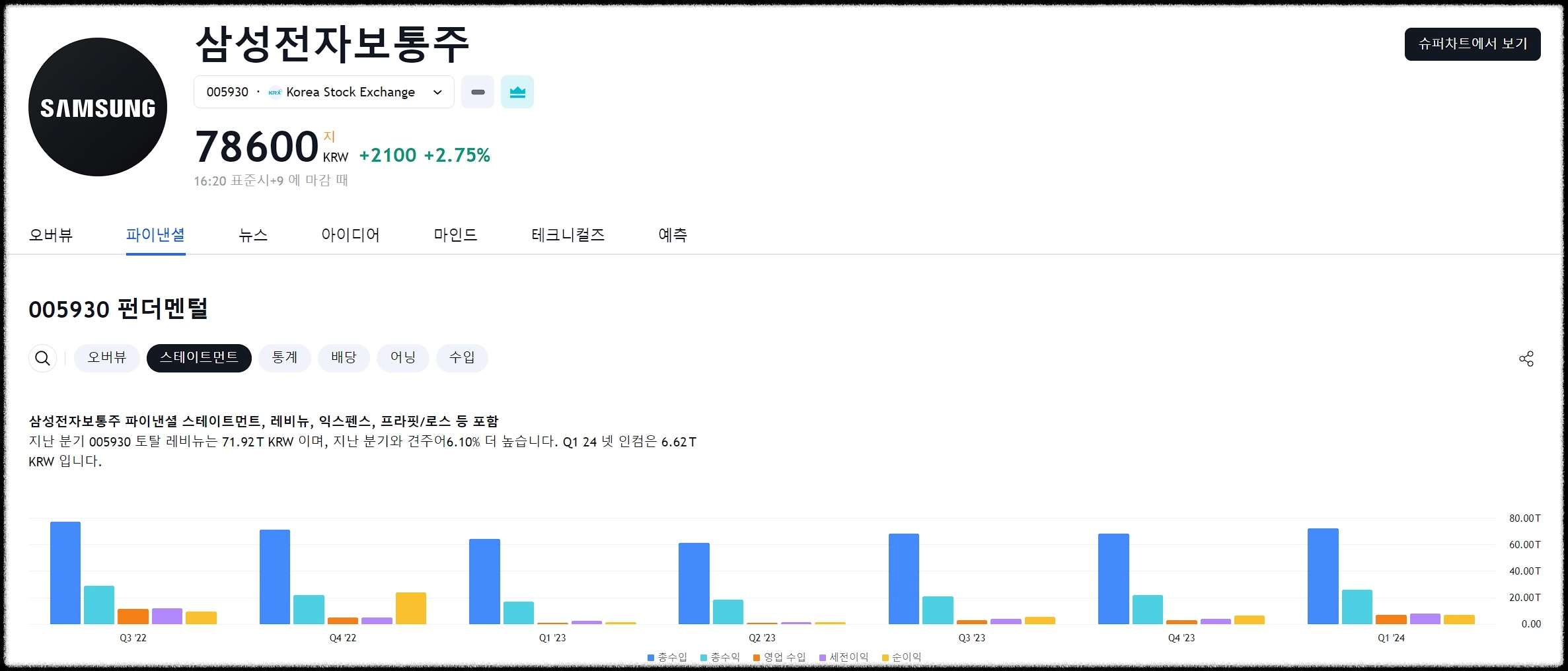Click the cyan 총수익 bar for Q3 '23
1568x671 pixels.
coord(938,610)
